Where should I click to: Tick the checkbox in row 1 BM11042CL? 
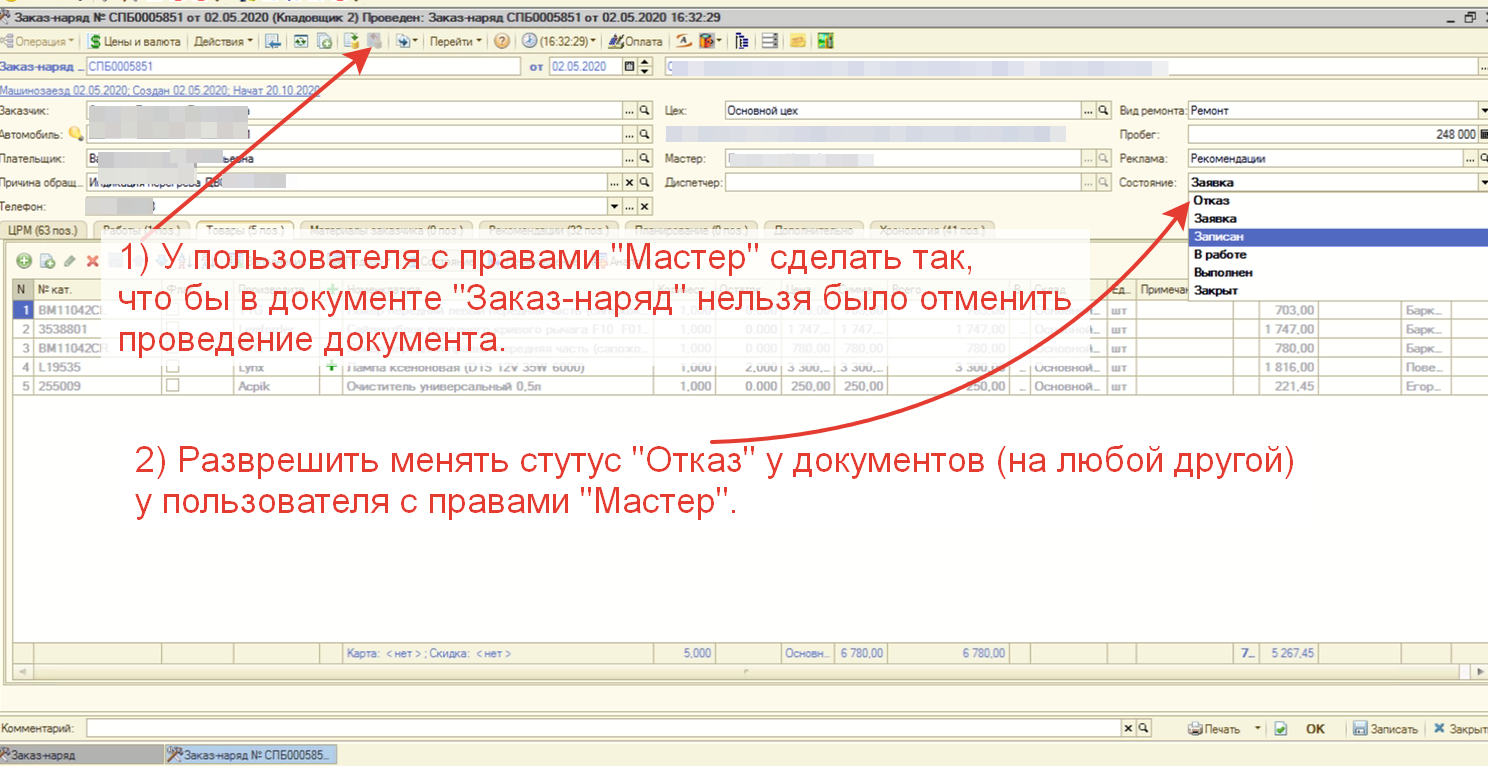[173, 310]
